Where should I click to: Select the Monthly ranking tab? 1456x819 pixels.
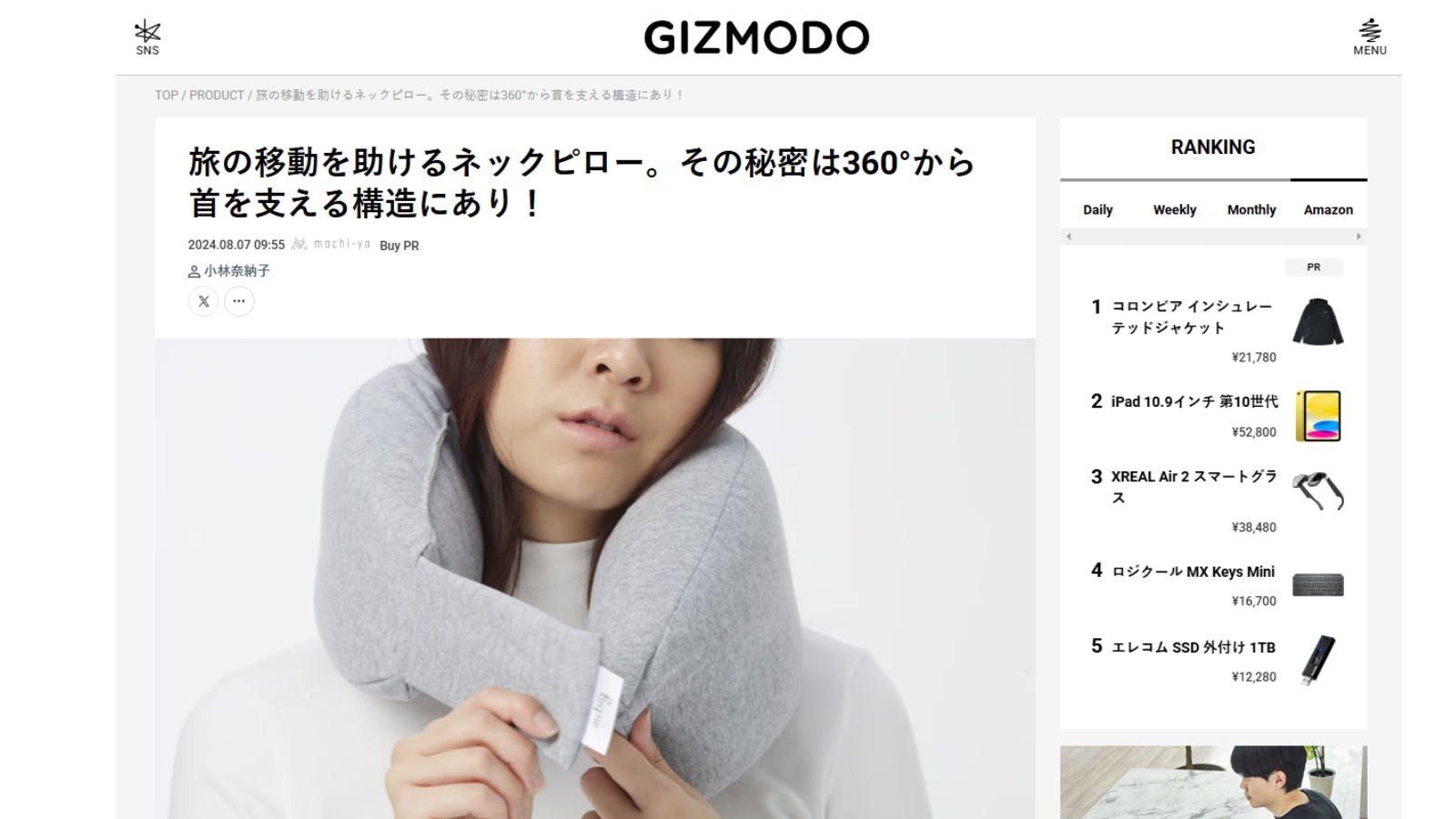tap(1251, 209)
